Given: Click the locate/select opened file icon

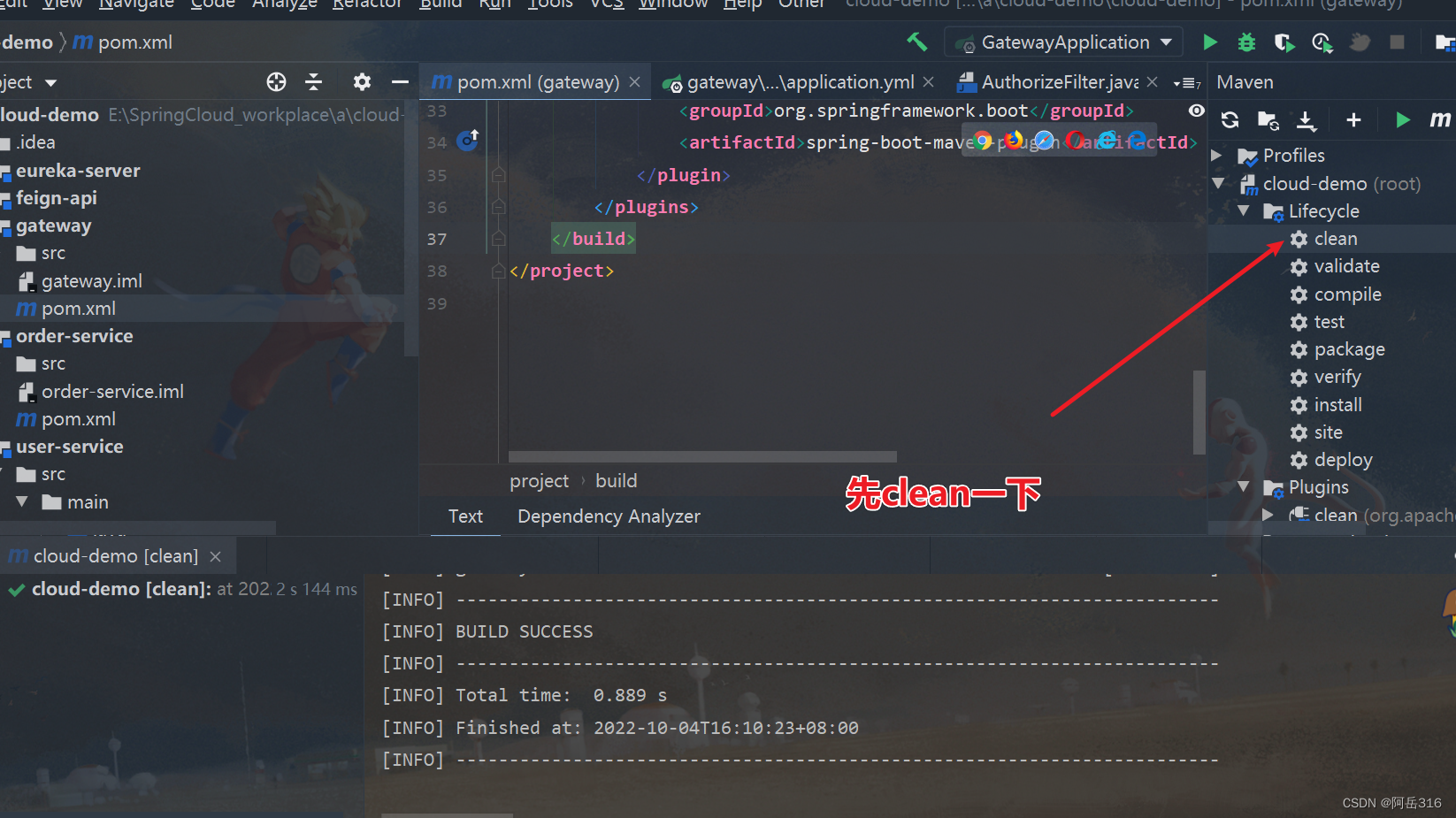Looking at the screenshot, I should (x=276, y=82).
